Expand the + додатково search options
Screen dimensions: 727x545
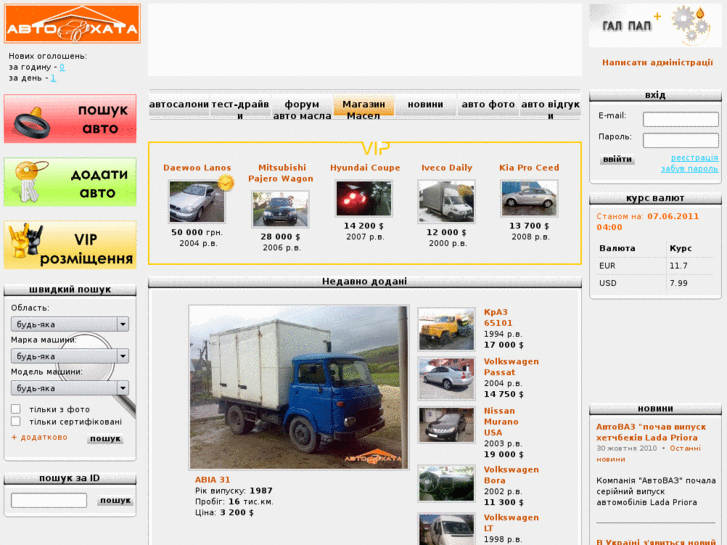39,437
